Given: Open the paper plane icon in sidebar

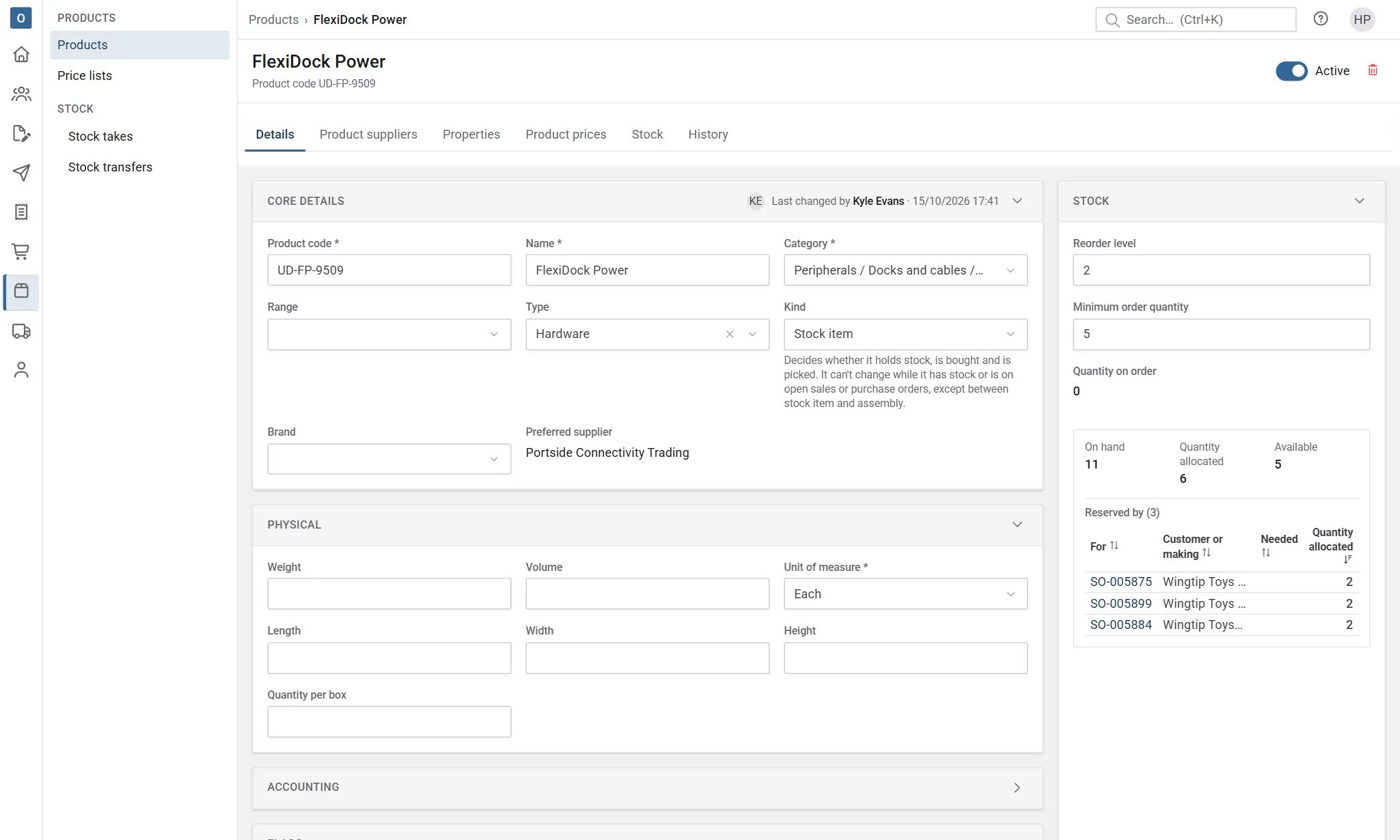Looking at the screenshot, I should coord(21,173).
